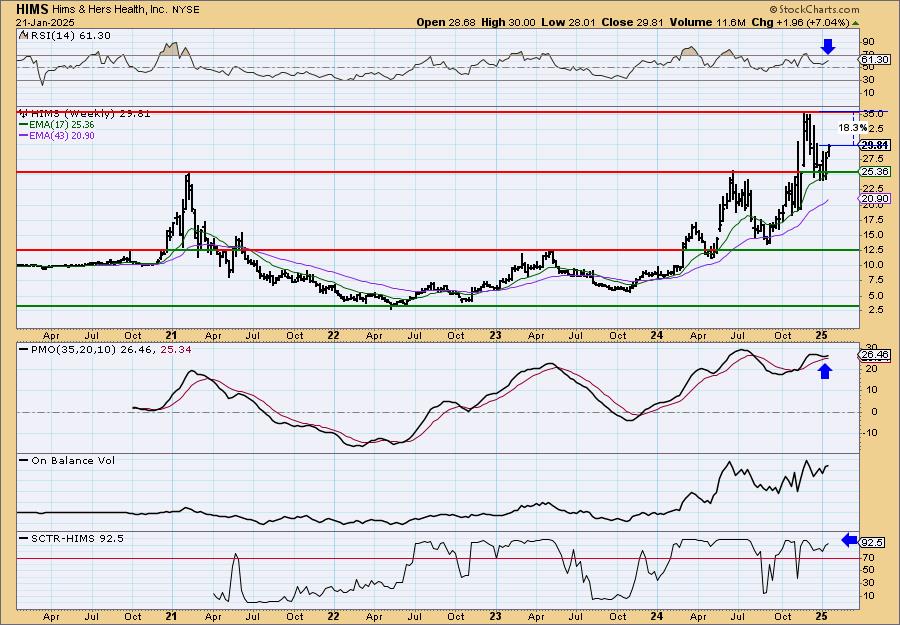Viewport: 900px width, 625px height.
Task: Click the bold HIMS ticker symbol title
Action: tap(33, 9)
